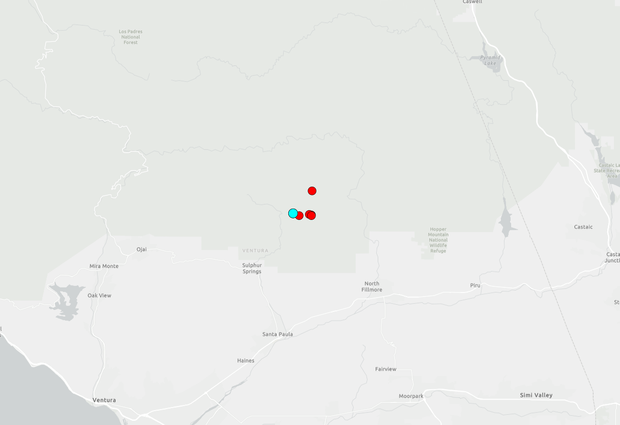Select the Oak View label
This screenshot has width=620, height=425.
tap(99, 295)
